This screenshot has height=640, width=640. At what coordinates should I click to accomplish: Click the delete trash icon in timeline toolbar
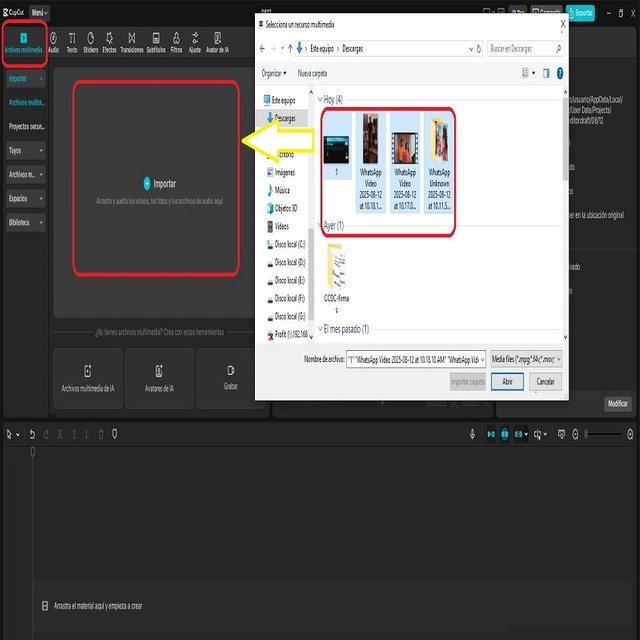[101, 434]
